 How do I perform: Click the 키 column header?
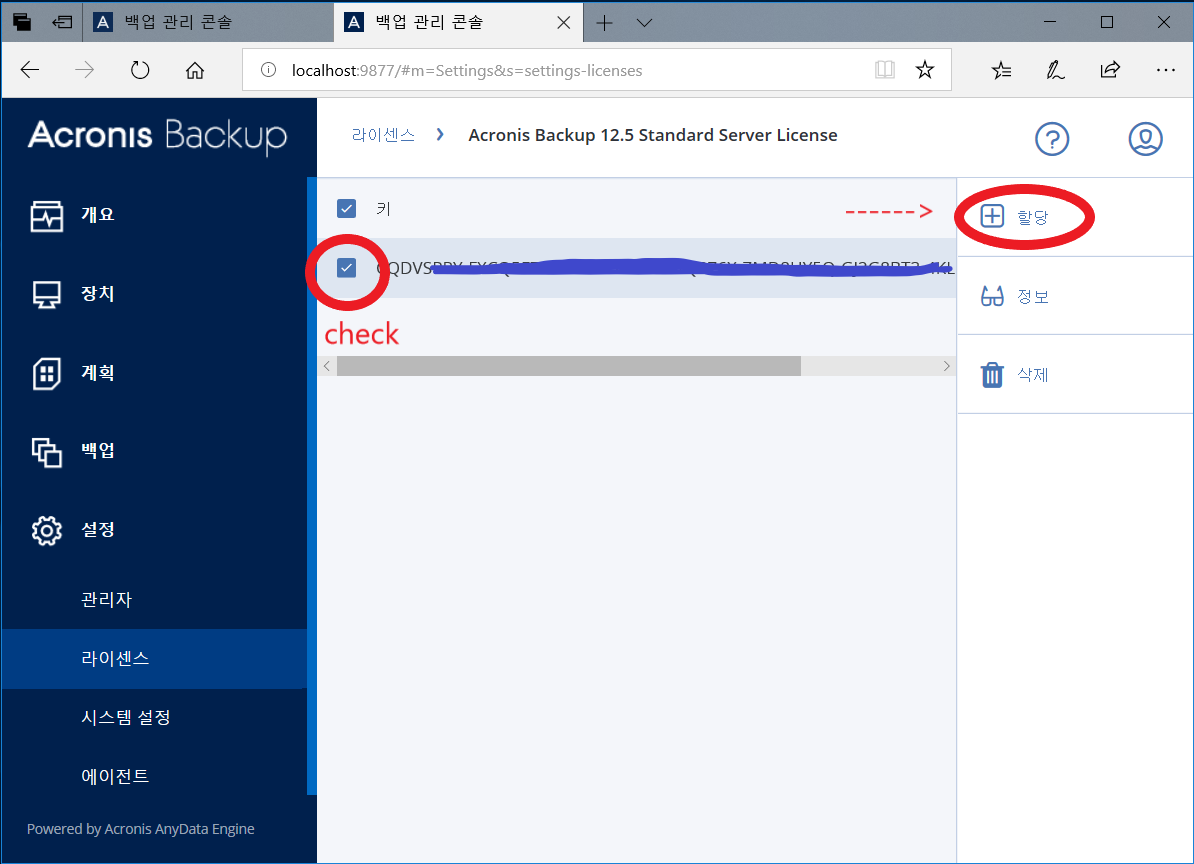[384, 209]
